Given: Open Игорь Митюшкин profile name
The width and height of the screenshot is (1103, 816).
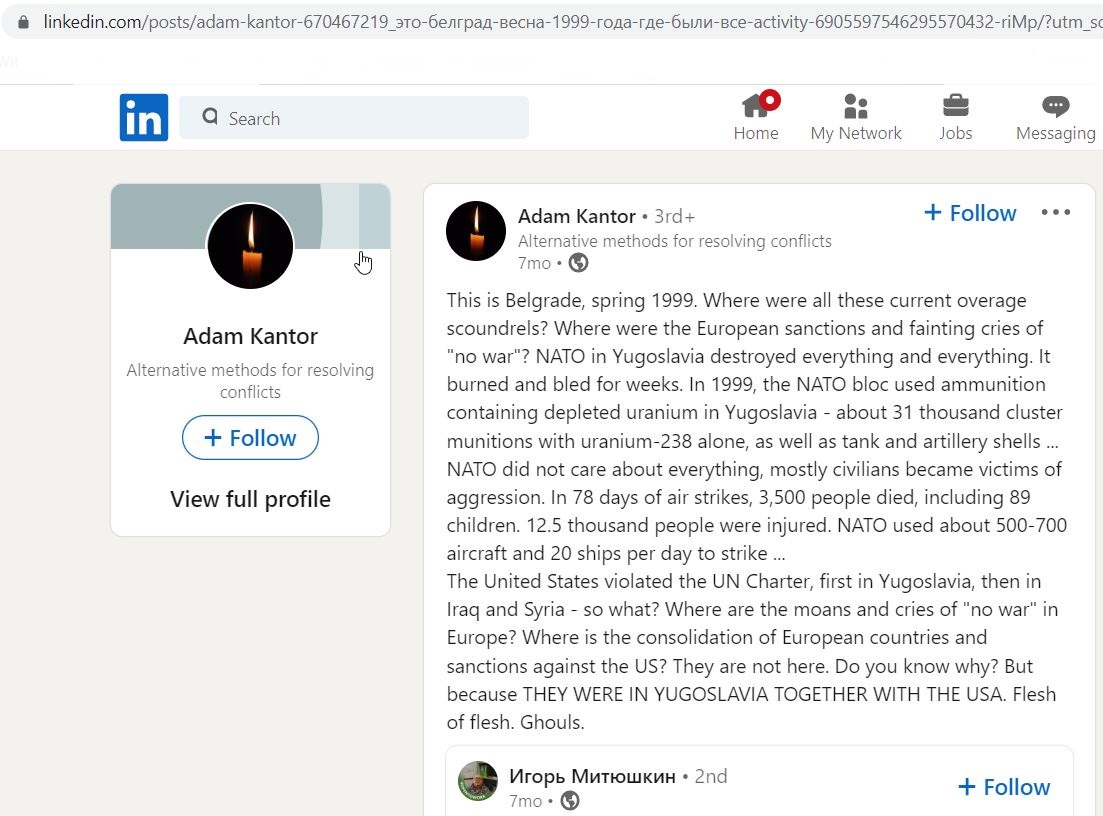Looking at the screenshot, I should (x=592, y=777).
